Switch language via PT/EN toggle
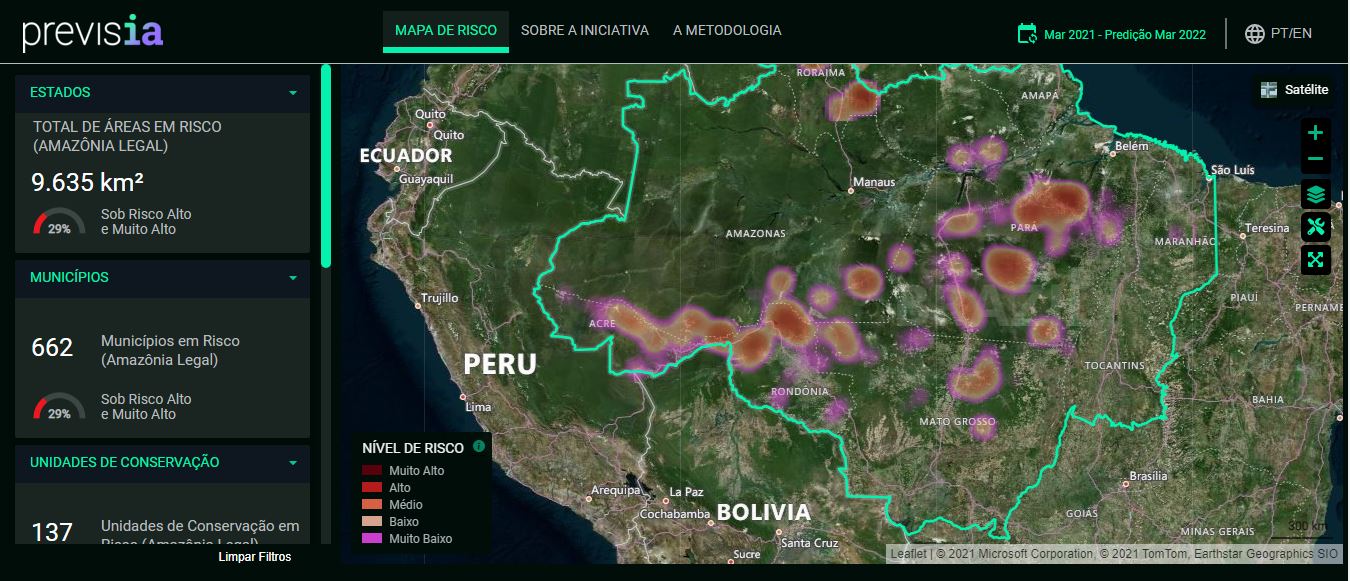The image size is (1350, 581). coord(1291,33)
